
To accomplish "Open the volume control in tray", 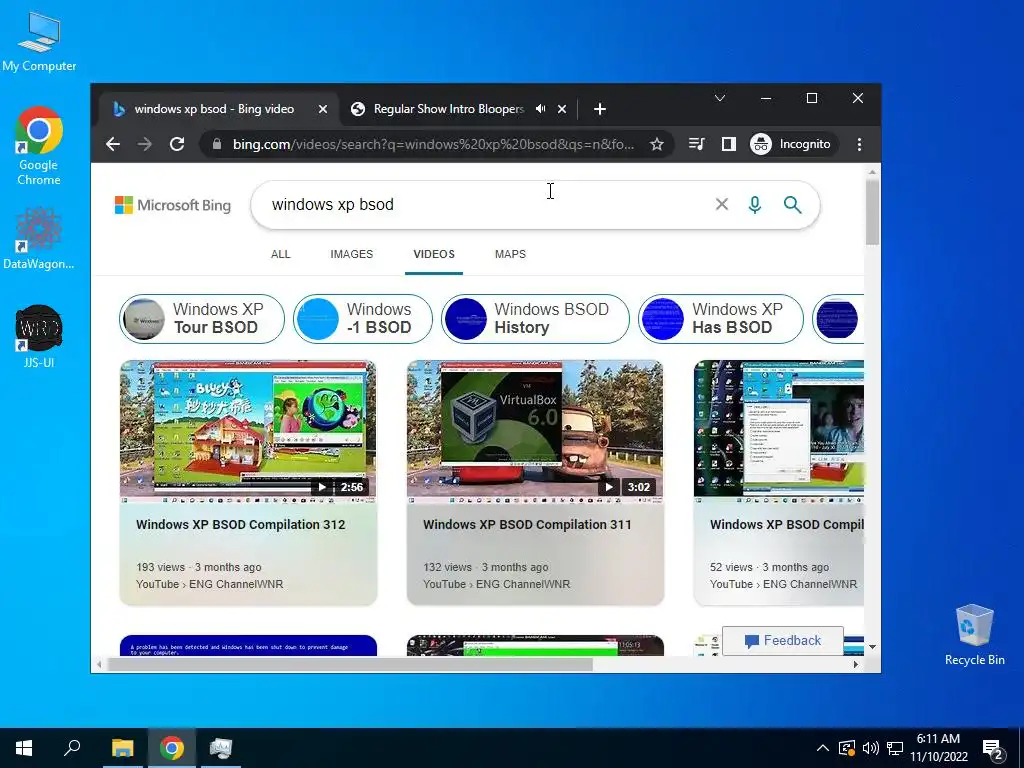I will [870, 748].
